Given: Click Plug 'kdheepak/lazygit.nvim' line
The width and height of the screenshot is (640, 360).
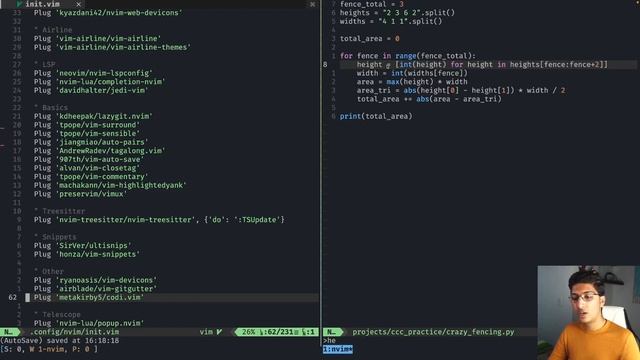Looking at the screenshot, I should (93, 116).
